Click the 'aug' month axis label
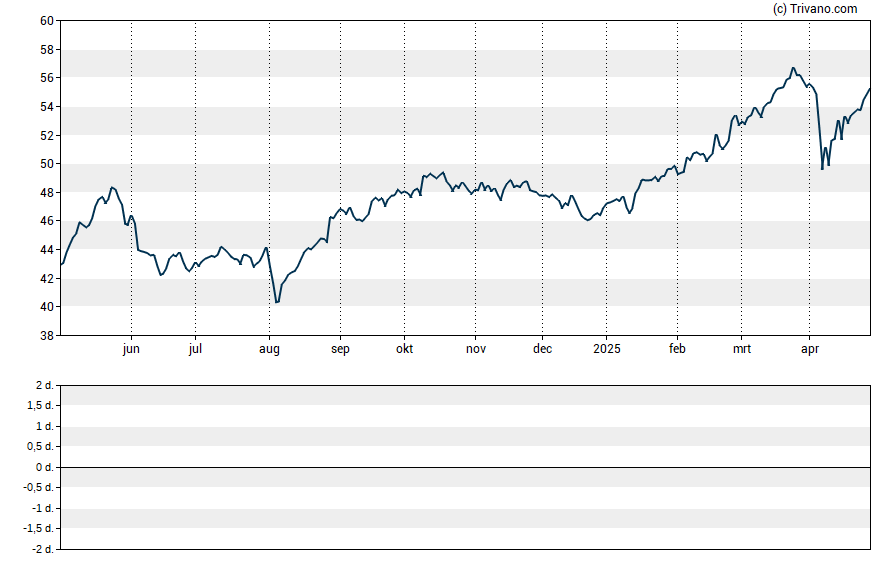Image resolution: width=888 pixels, height=565 pixels. coord(269,349)
